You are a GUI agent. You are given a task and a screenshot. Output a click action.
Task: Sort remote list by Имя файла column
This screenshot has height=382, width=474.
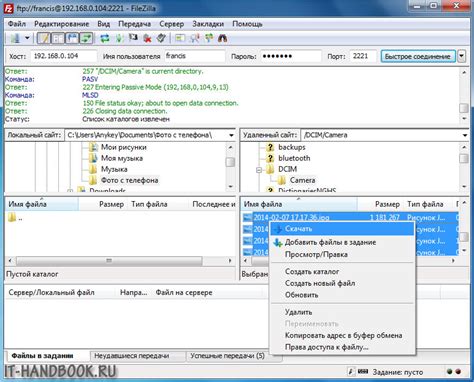(299, 204)
